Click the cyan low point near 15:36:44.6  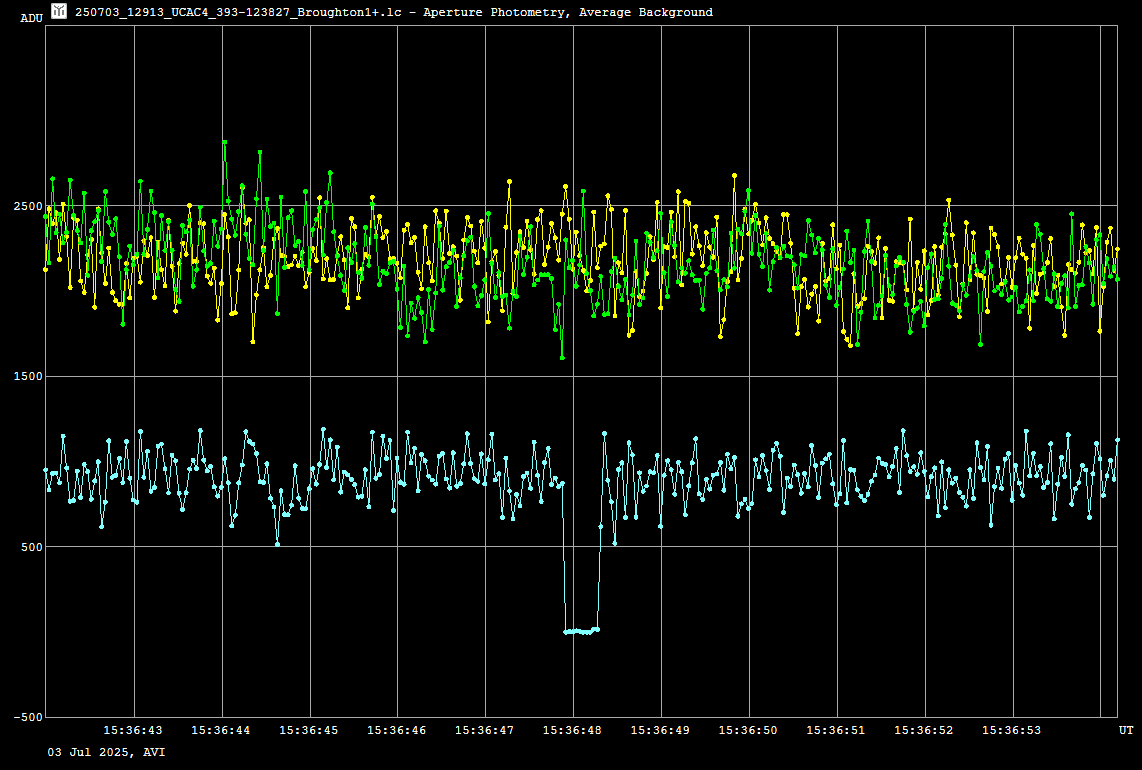pyautogui.click(x=277, y=543)
